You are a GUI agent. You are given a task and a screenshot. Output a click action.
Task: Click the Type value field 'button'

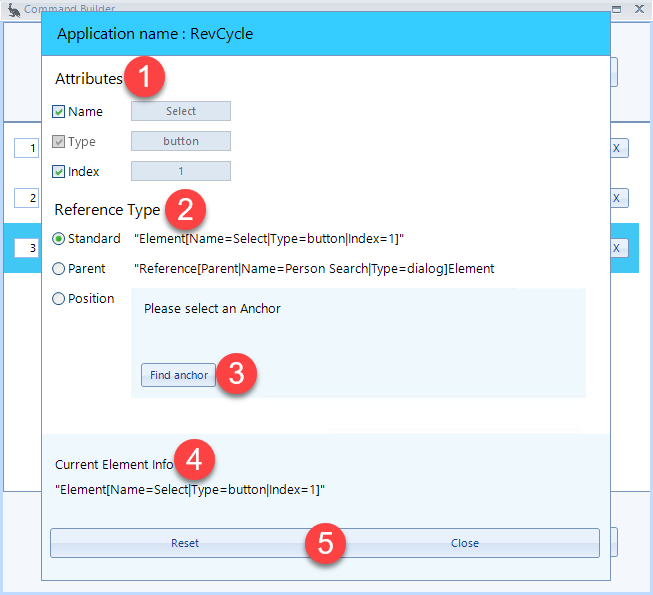point(181,141)
